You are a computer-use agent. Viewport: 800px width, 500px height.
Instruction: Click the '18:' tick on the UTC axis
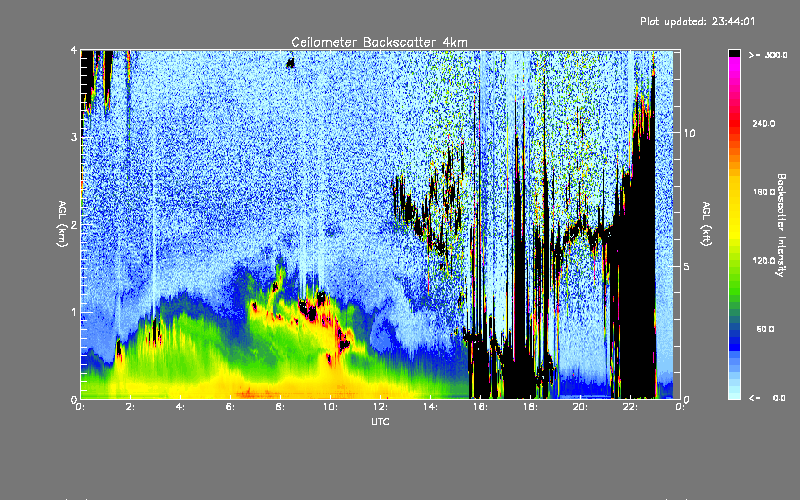(x=530, y=407)
